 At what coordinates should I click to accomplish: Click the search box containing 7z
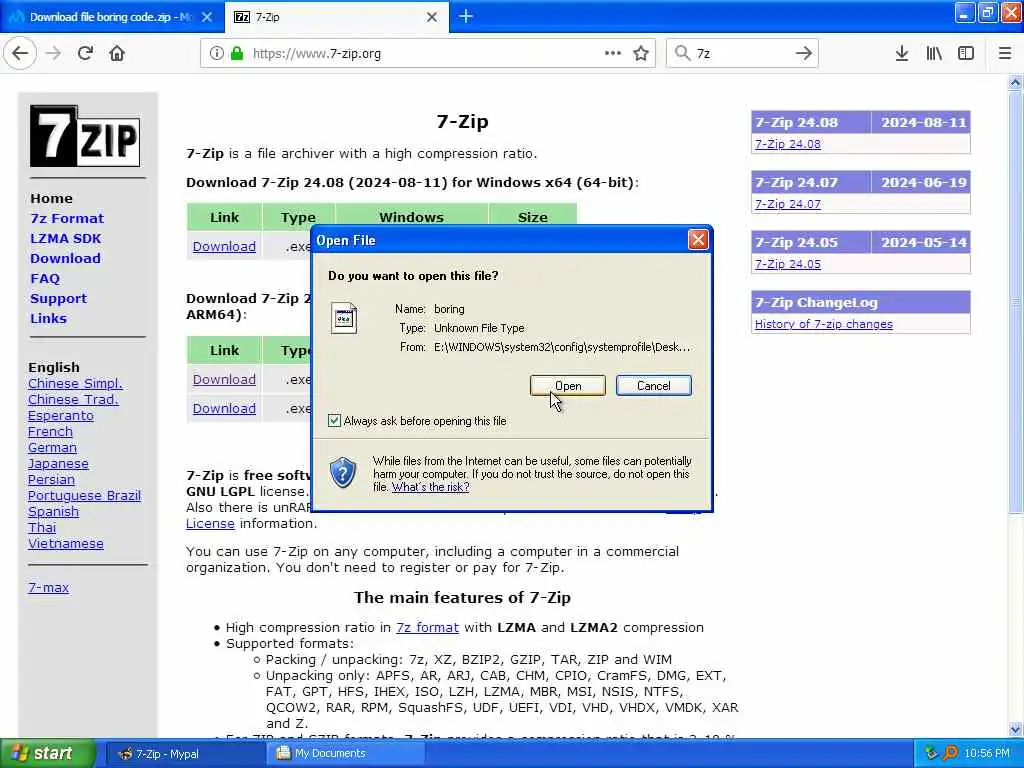coord(741,54)
